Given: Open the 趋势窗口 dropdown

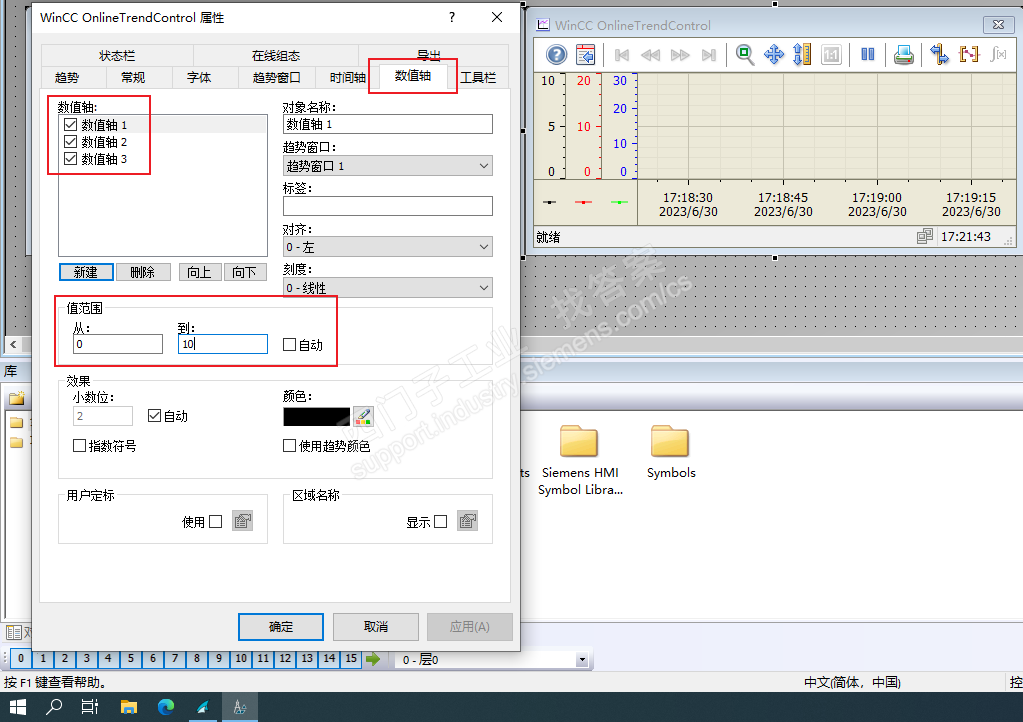Looking at the screenshot, I should (388, 166).
